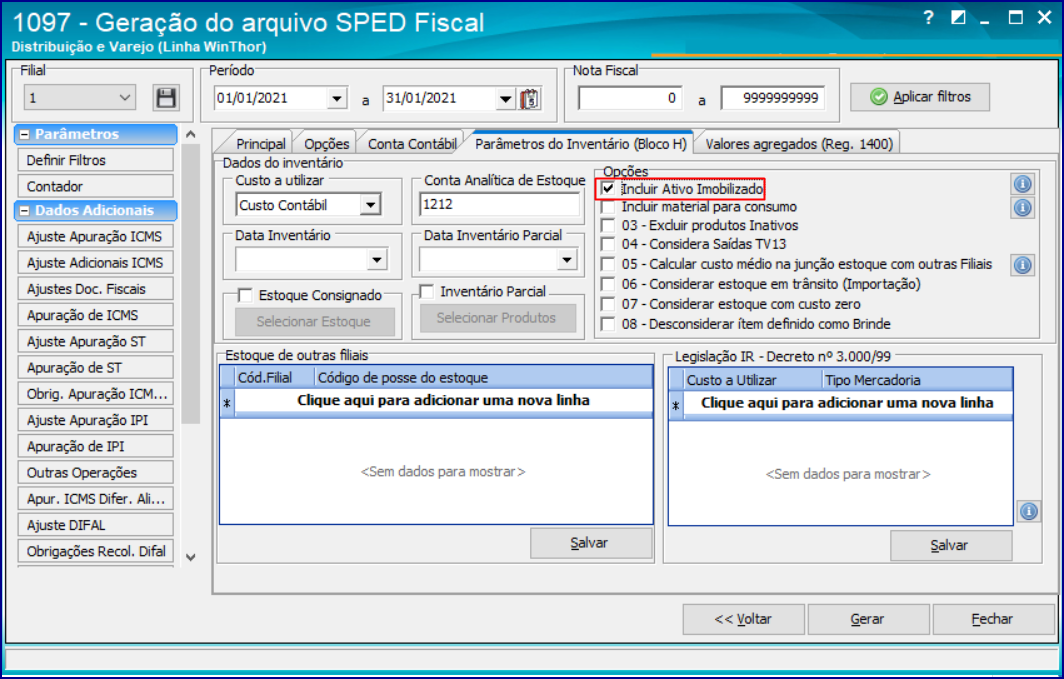The width and height of the screenshot is (1064, 679).
Task: Enable Estoque Consignado checkbox
Action: pyautogui.click(x=245, y=296)
